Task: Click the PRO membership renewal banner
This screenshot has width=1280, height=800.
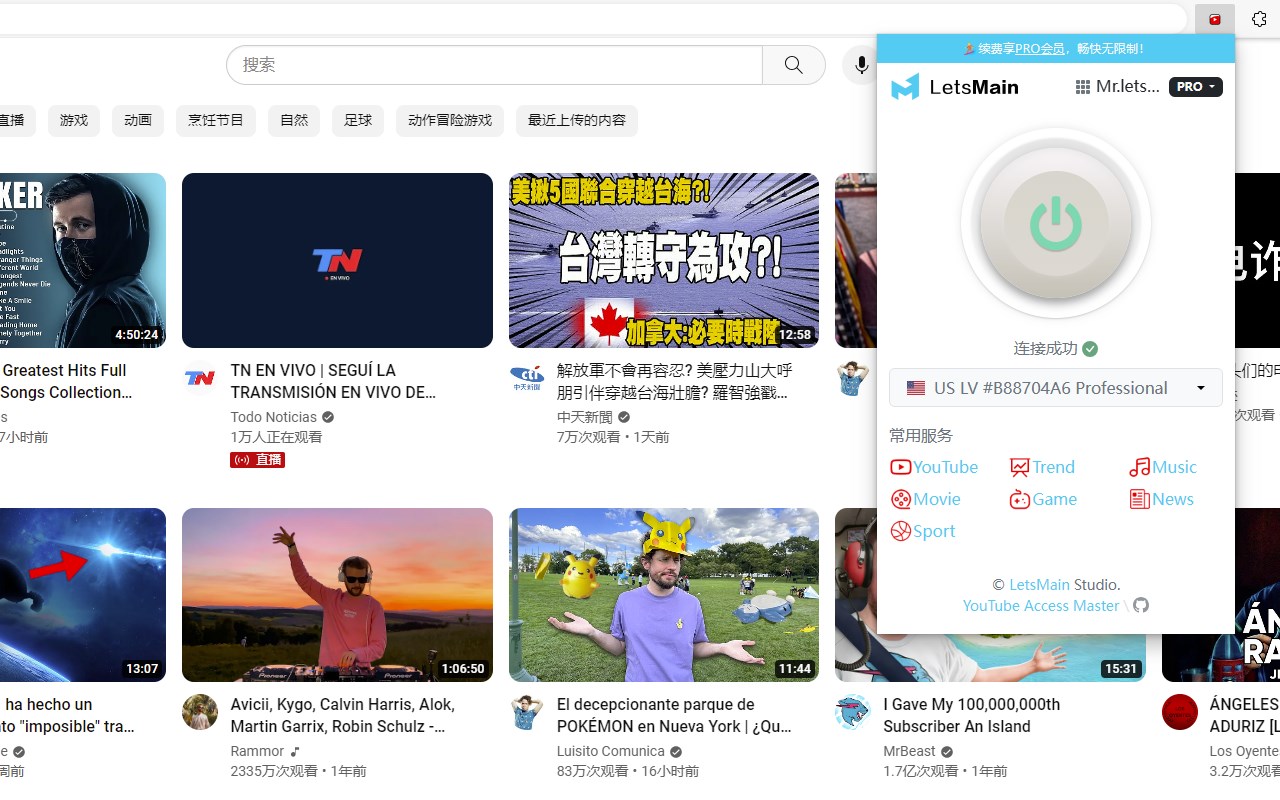Action: pos(1055,48)
